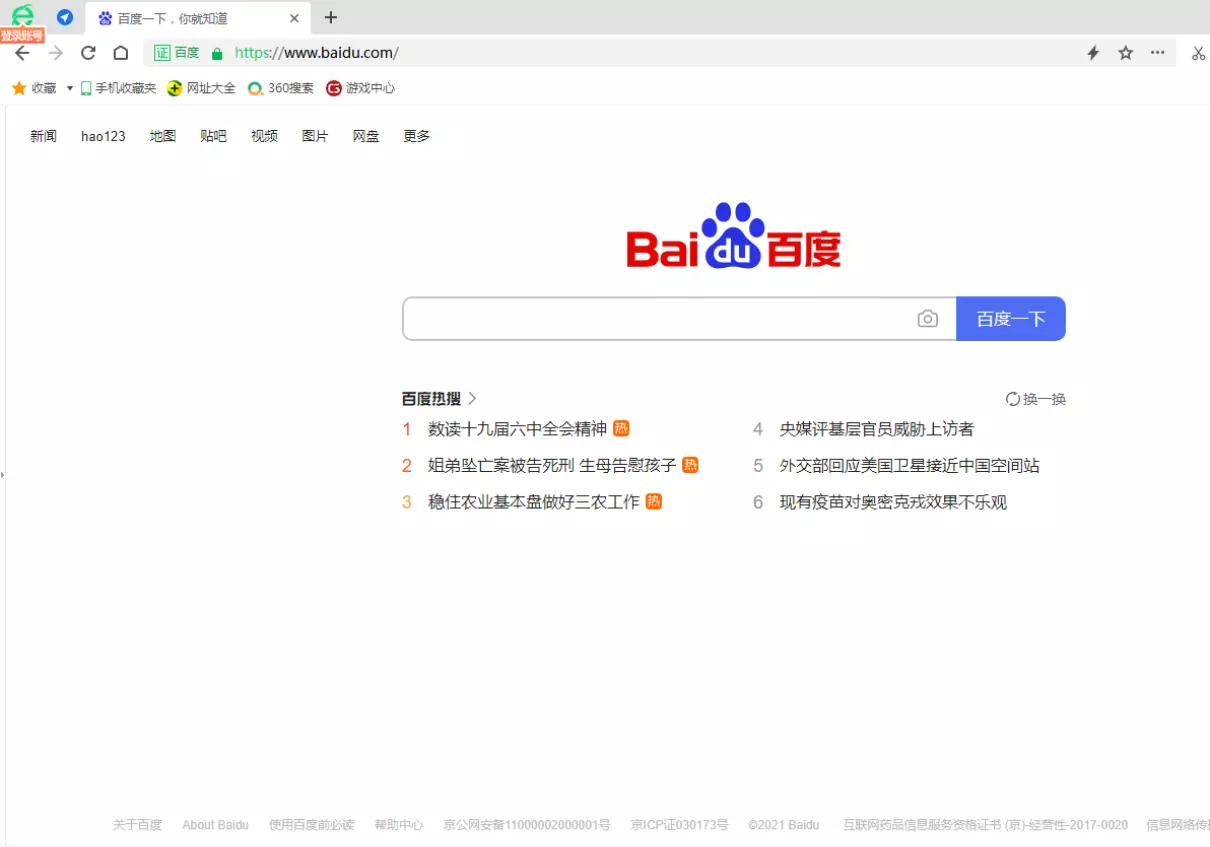Click the camera image search icon

click(x=928, y=319)
